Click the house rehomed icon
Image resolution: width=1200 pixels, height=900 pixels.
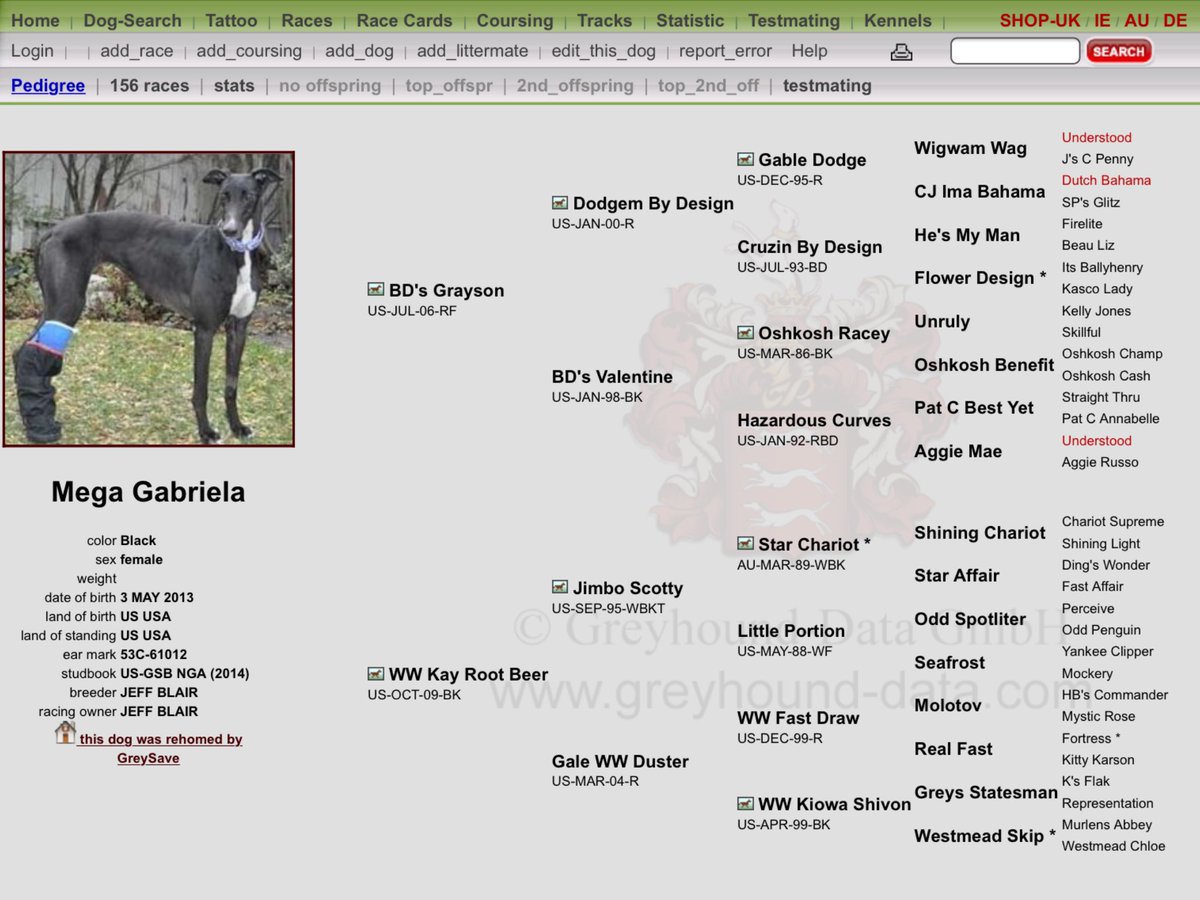click(x=65, y=733)
